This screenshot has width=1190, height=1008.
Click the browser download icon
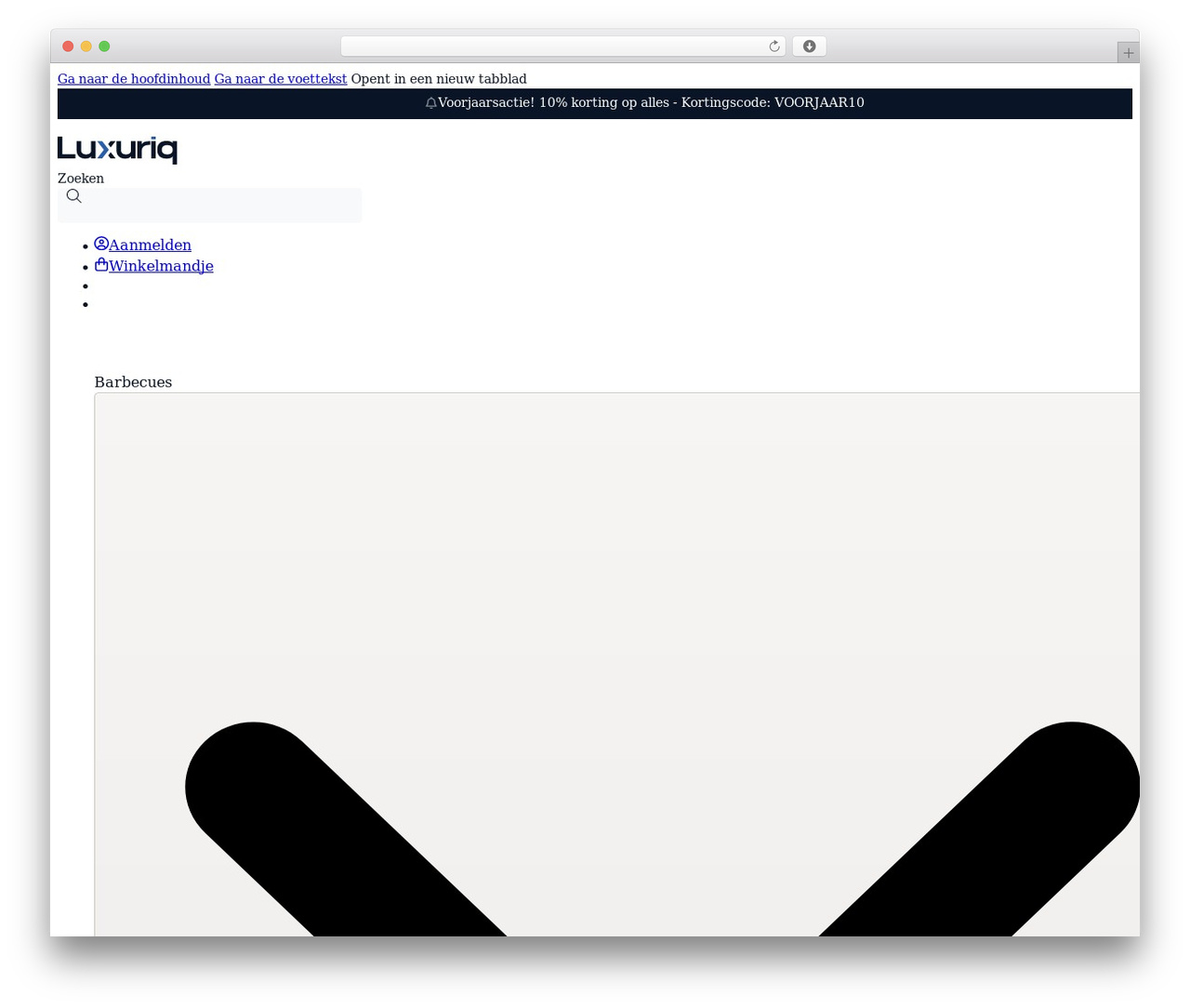point(809,46)
